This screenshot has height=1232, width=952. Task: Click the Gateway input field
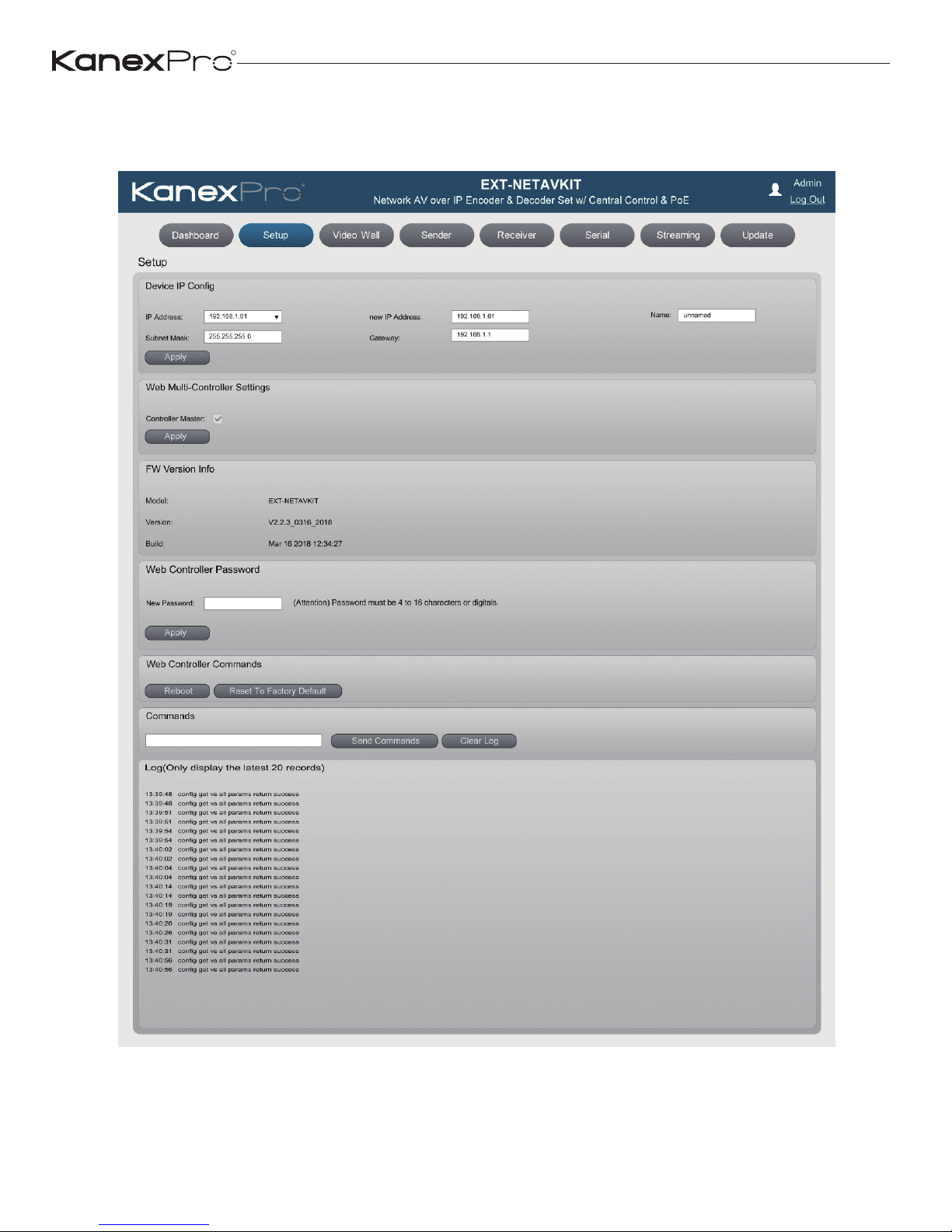[490, 335]
